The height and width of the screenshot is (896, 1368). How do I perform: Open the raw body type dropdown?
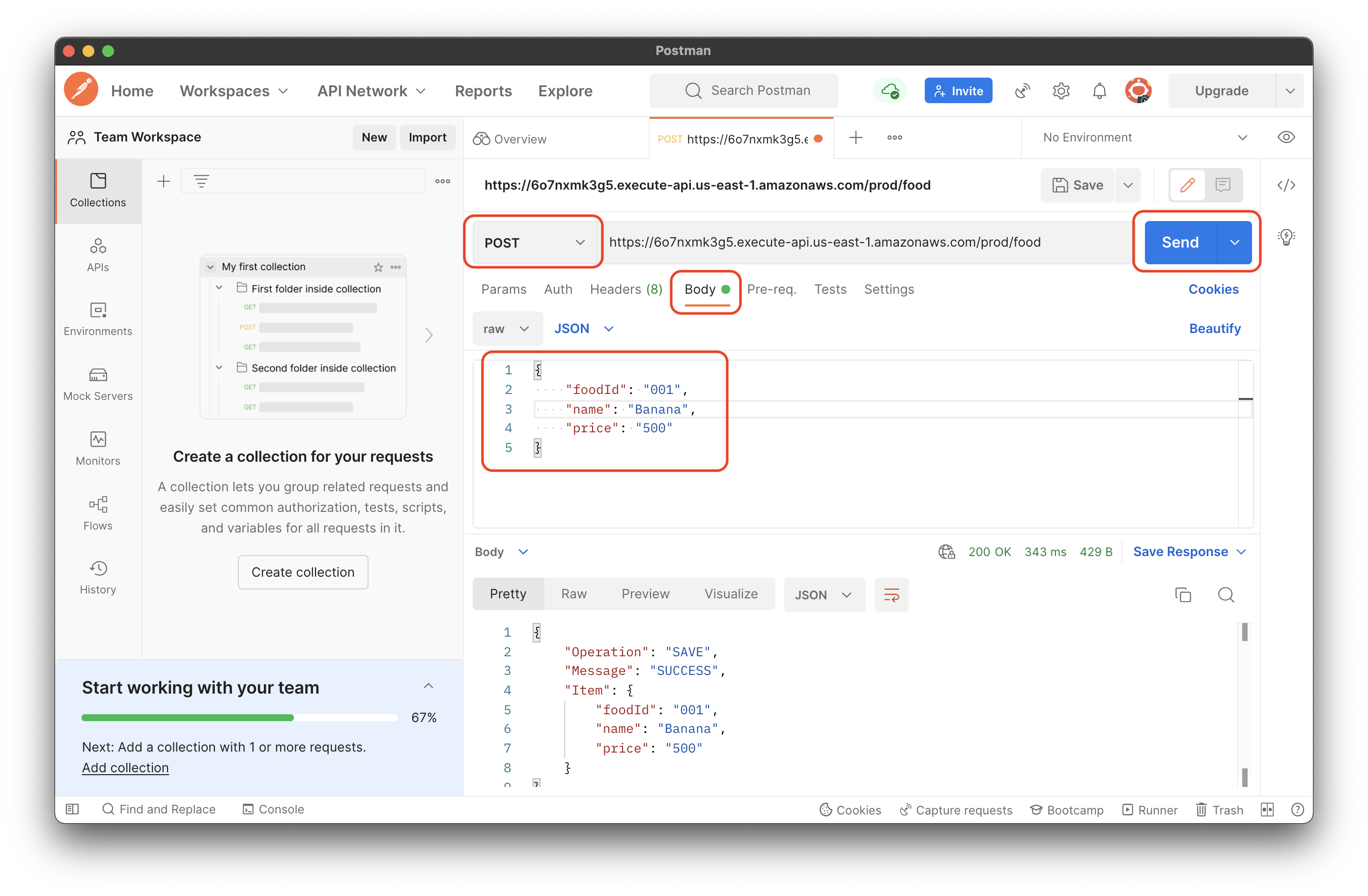[507, 329]
